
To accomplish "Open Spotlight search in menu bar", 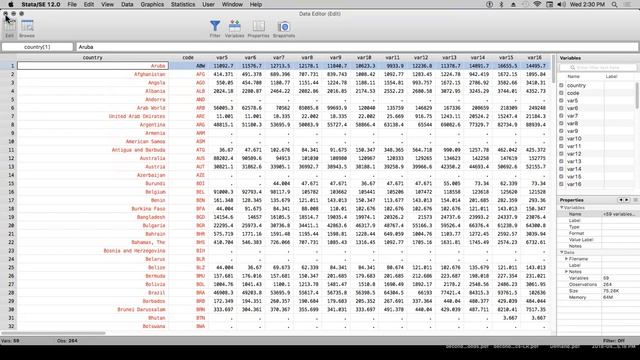I will (x=614, y=4).
